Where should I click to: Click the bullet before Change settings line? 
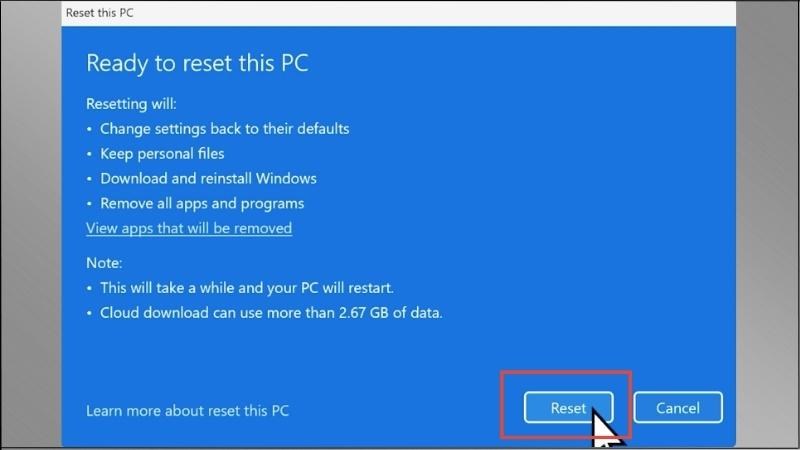pyautogui.click(x=89, y=129)
